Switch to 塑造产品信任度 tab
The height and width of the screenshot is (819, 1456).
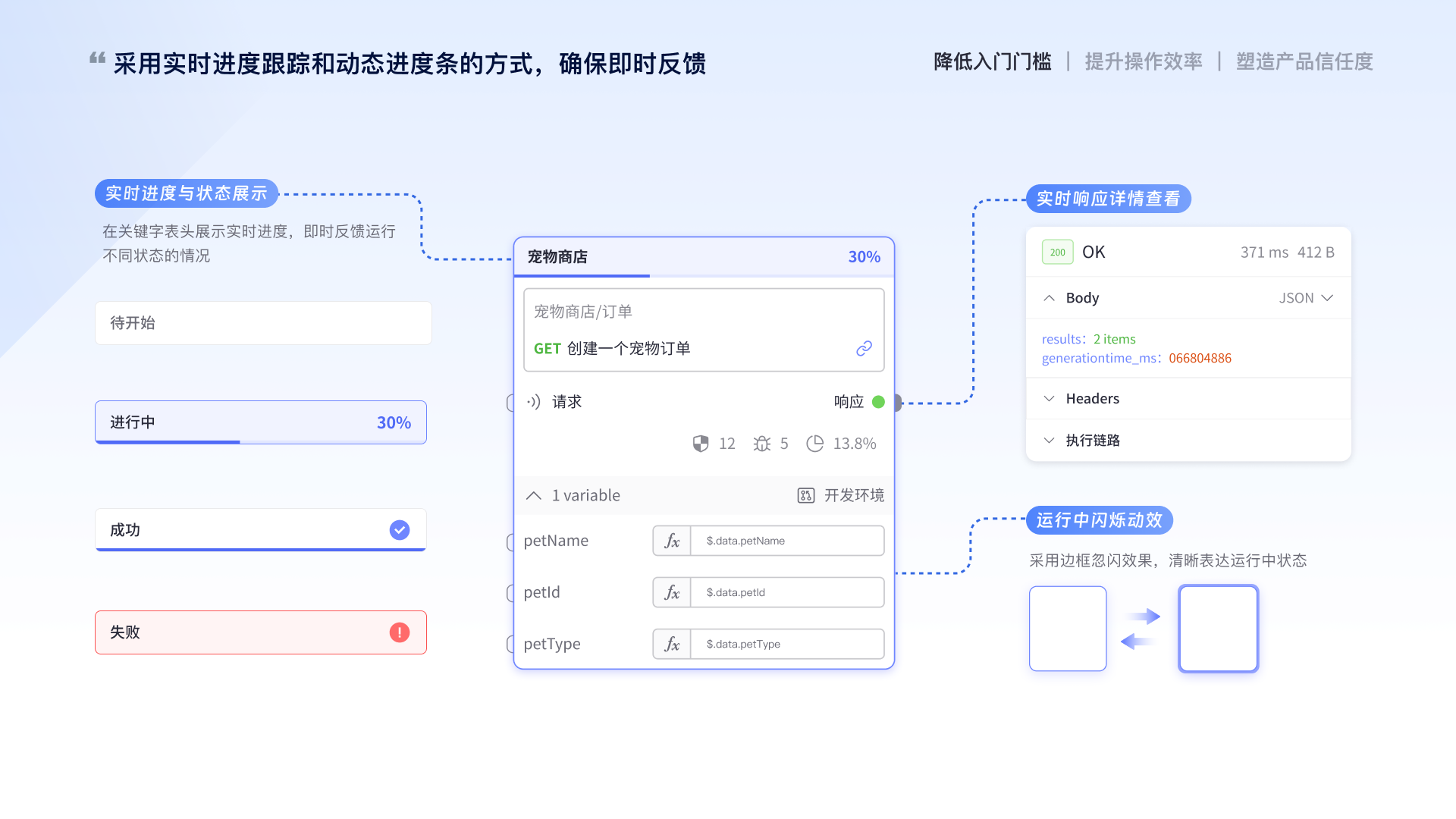(x=1304, y=61)
